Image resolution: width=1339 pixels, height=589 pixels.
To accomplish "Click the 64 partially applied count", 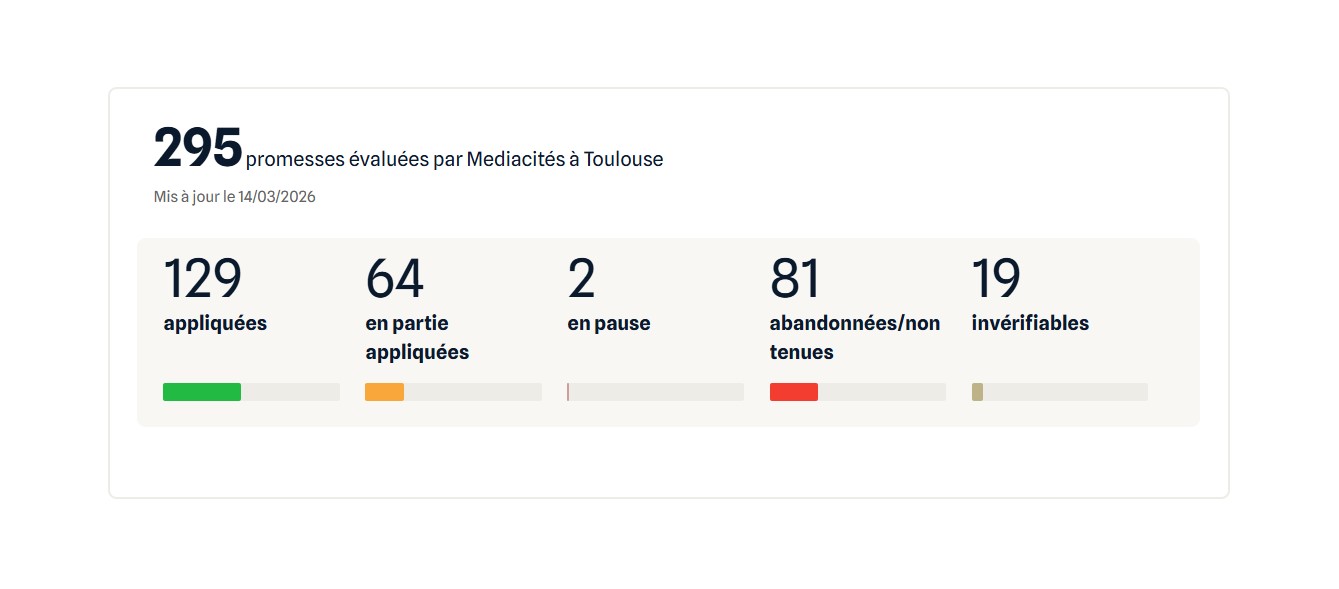I will (394, 278).
